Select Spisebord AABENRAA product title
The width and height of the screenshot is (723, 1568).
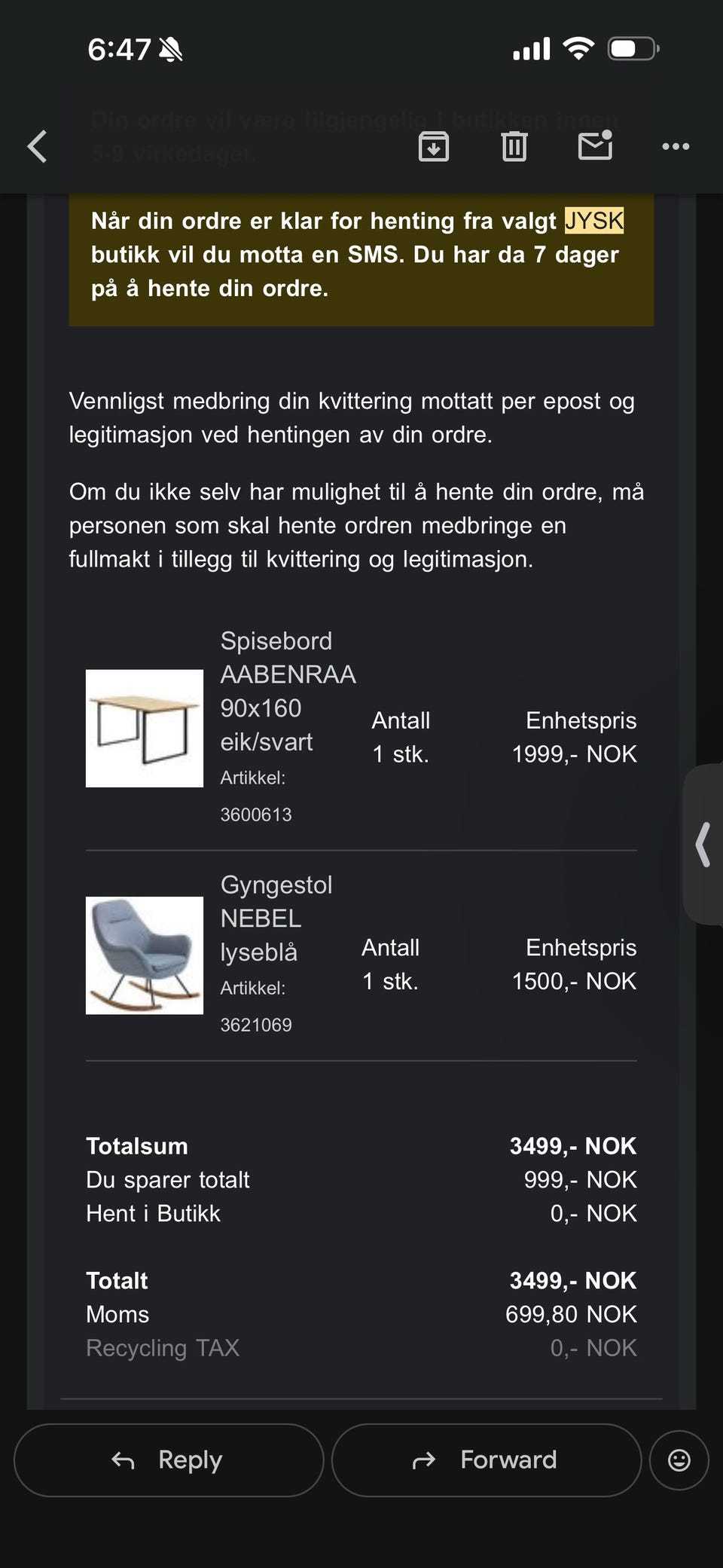(x=288, y=657)
